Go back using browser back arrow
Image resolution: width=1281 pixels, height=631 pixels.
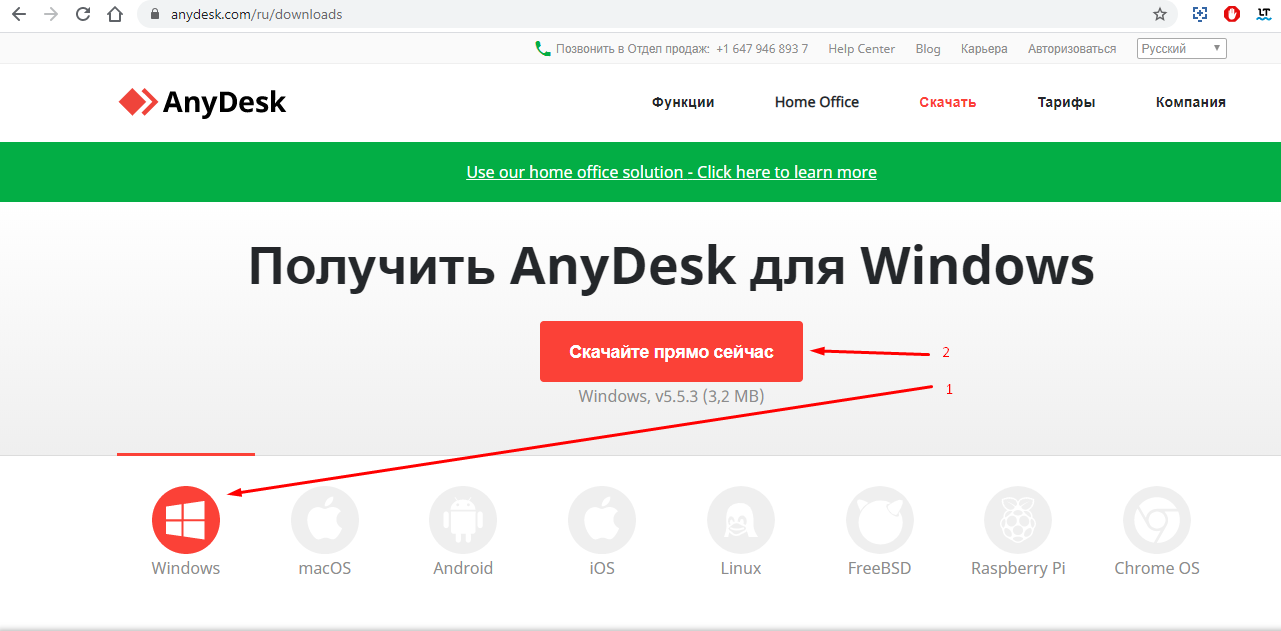tap(18, 15)
